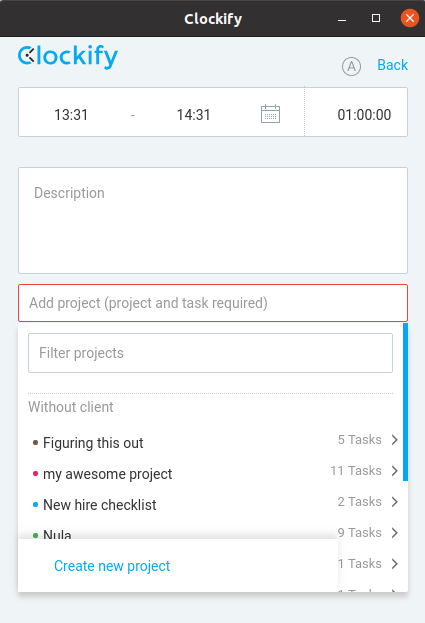The height and width of the screenshot is (623, 425).
Task: Click into the Description text area
Action: (x=213, y=221)
